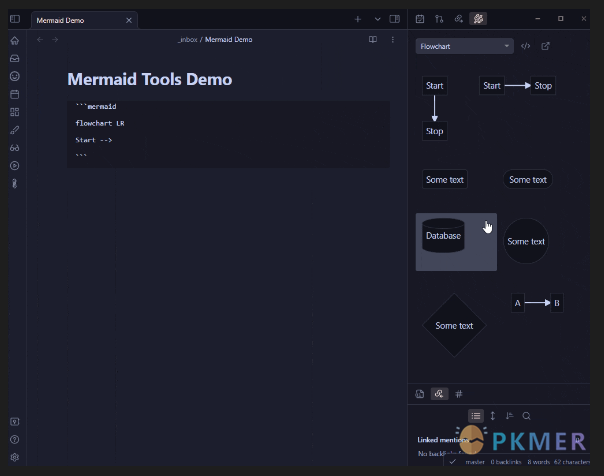This screenshot has width=604, height=476.
Task: Toggle the right sidebar icon
Action: pyautogui.click(x=395, y=19)
